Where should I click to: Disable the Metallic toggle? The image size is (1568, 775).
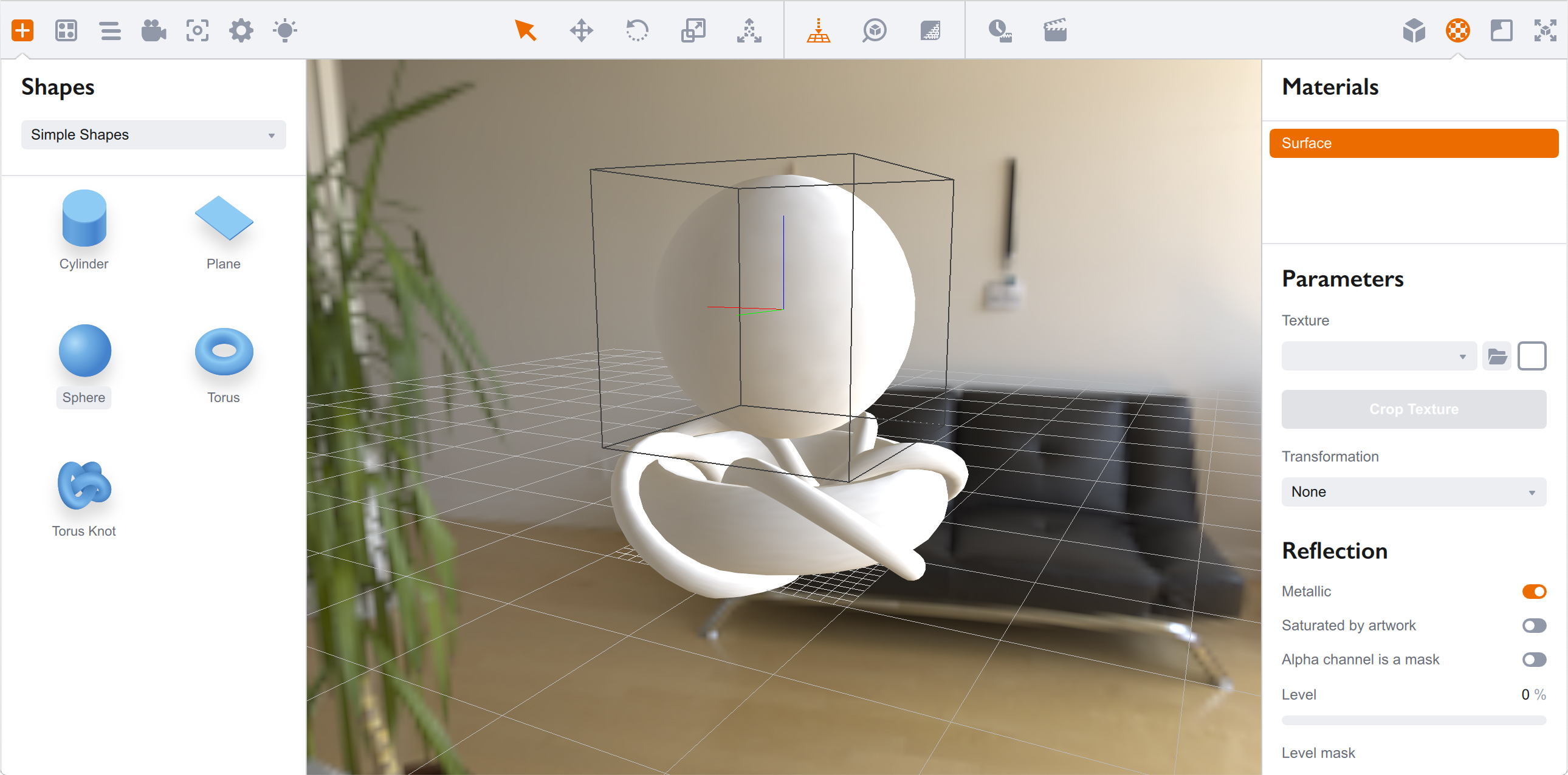coord(1533,592)
